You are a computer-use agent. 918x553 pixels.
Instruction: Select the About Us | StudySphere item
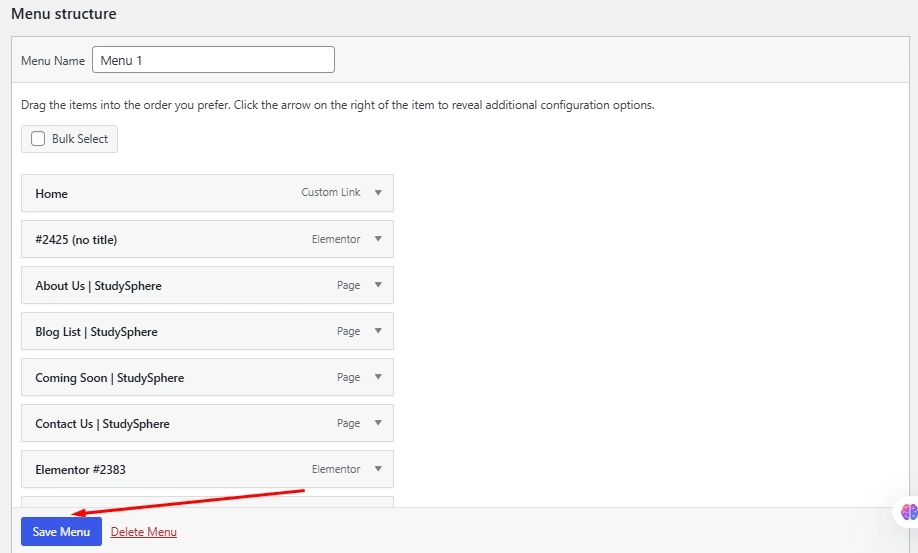coord(207,285)
